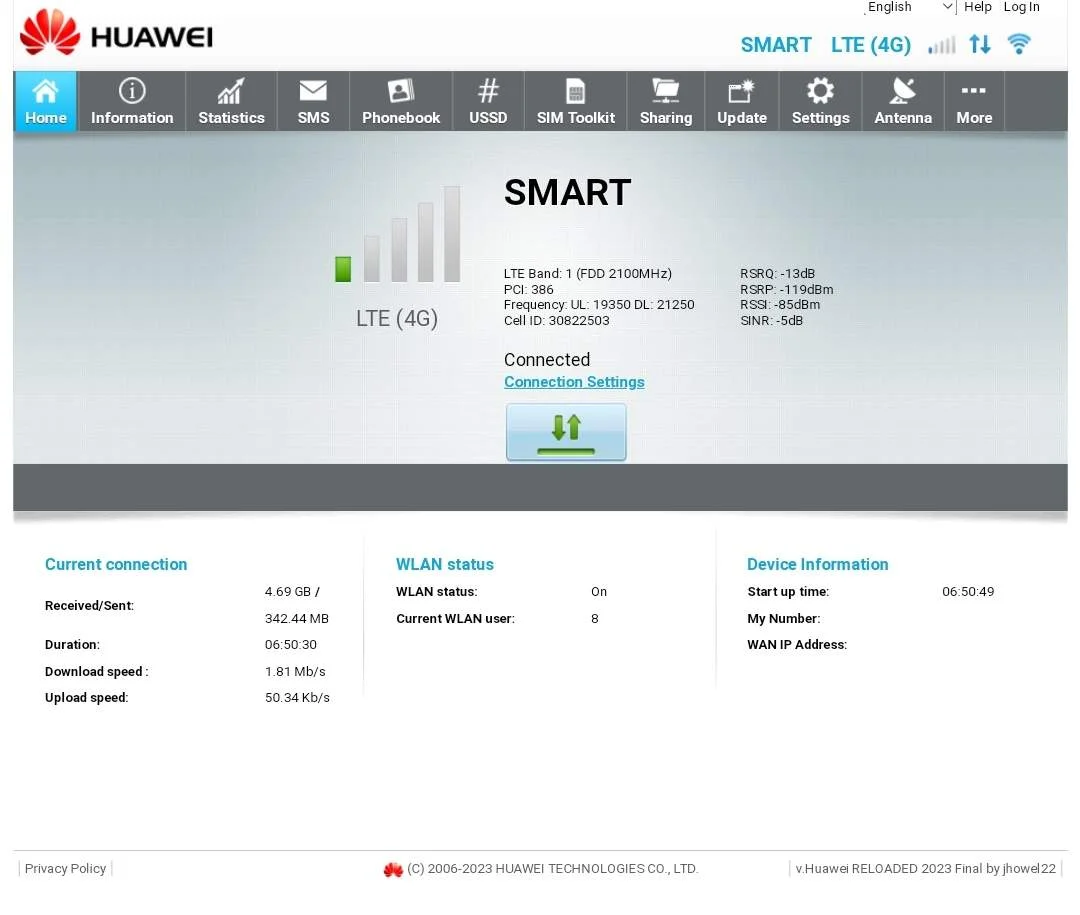Click the RSRP: -119dBm reading

[787, 289]
